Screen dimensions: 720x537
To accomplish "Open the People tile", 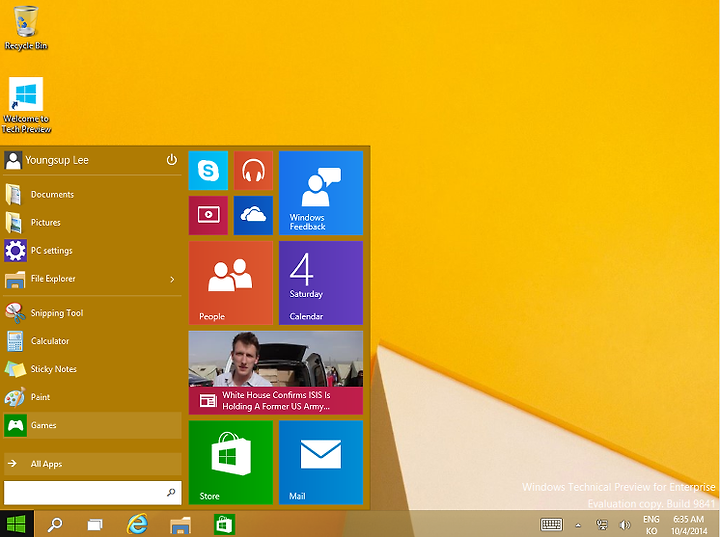I will pyautogui.click(x=231, y=283).
